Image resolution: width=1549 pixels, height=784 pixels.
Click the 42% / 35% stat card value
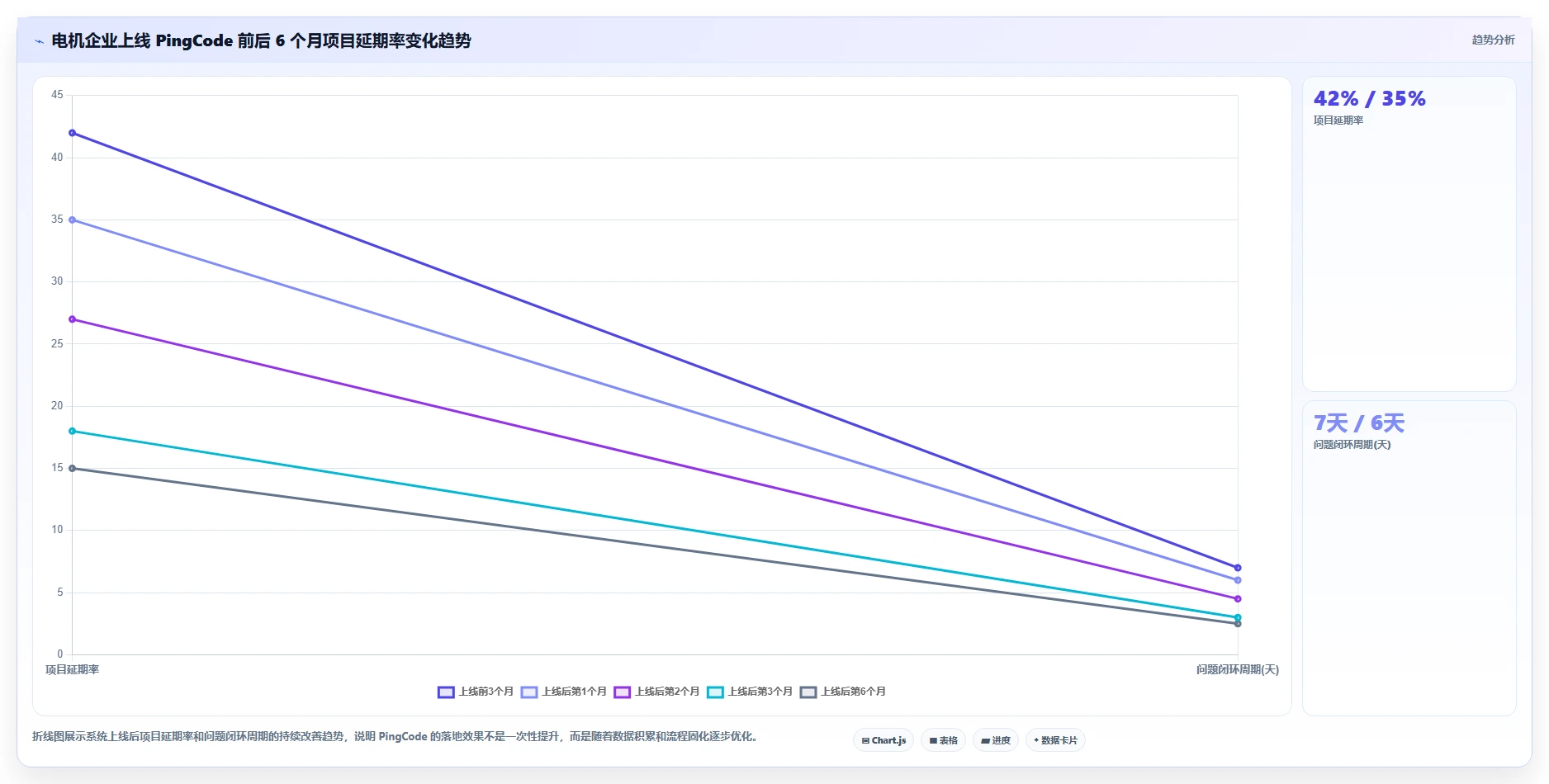(1369, 99)
